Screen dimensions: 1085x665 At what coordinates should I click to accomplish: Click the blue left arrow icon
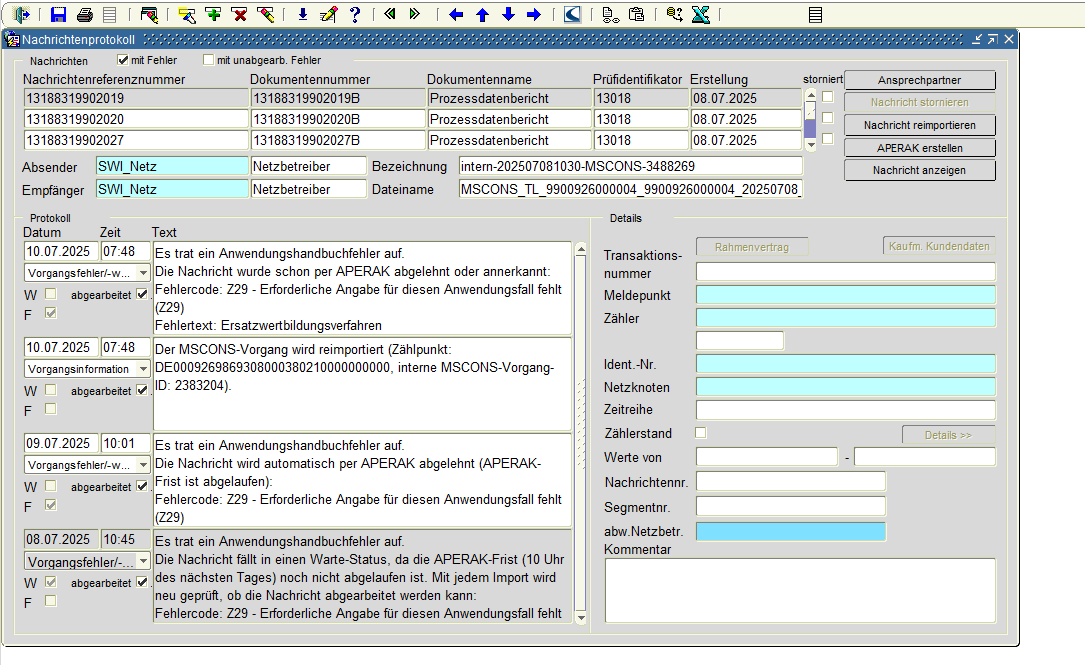(456, 15)
